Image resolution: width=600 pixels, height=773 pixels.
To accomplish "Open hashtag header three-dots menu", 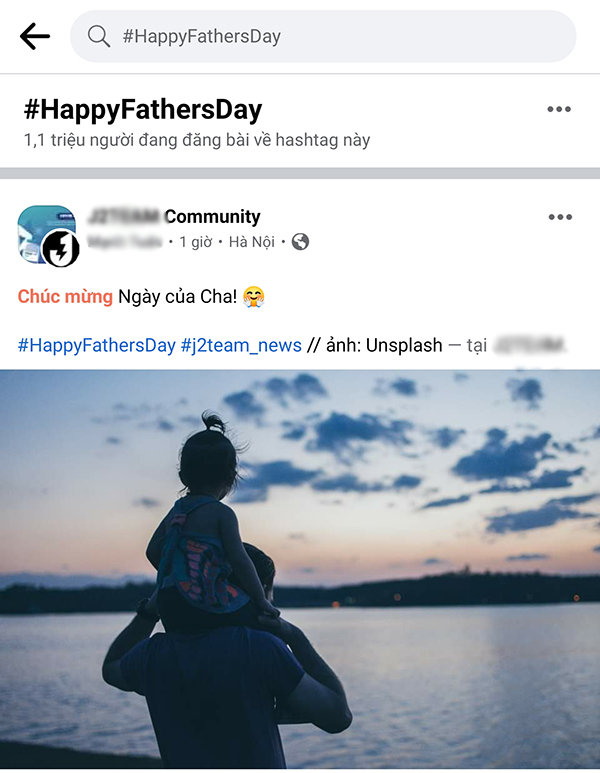I will 559,109.
